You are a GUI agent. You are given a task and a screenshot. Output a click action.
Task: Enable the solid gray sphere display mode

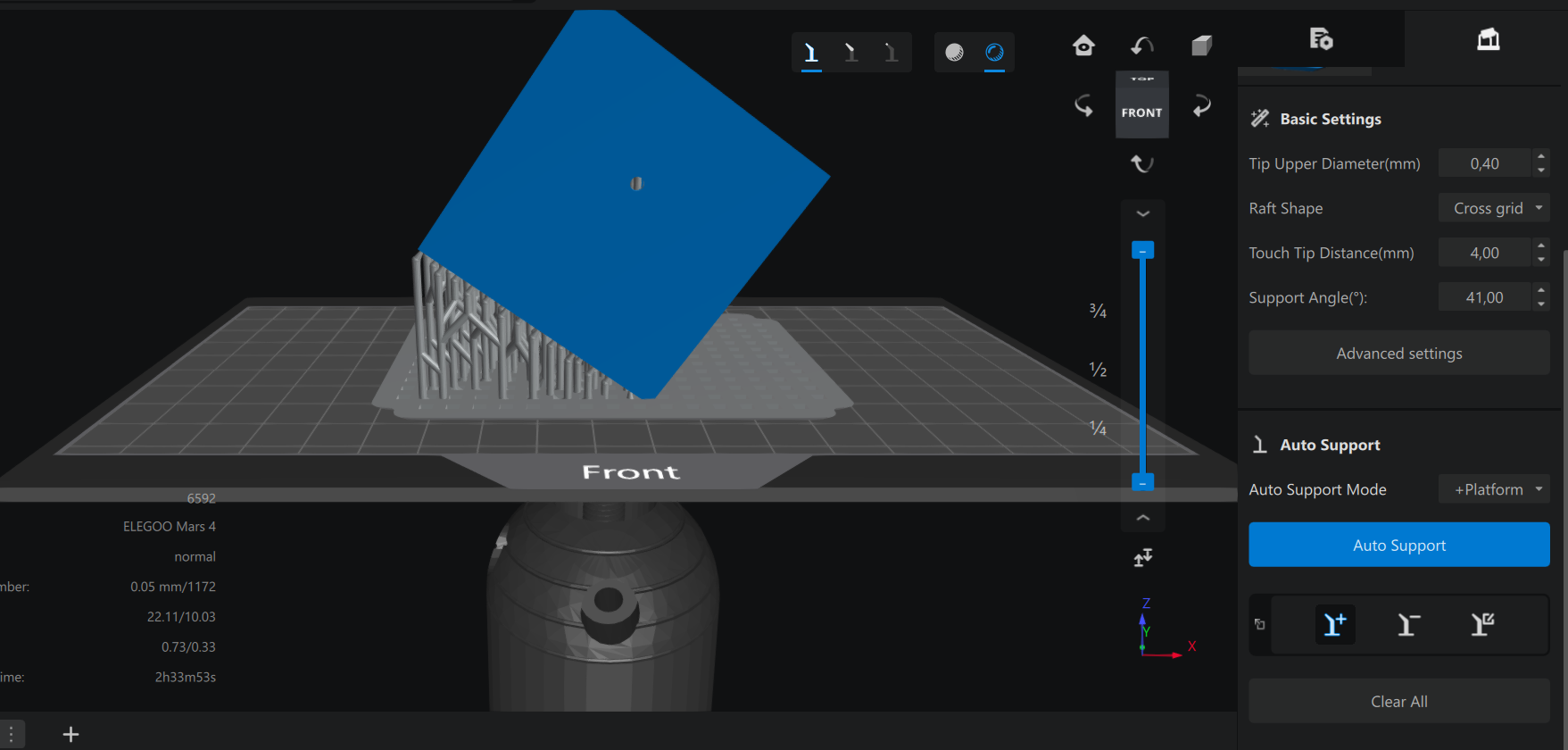coord(954,53)
